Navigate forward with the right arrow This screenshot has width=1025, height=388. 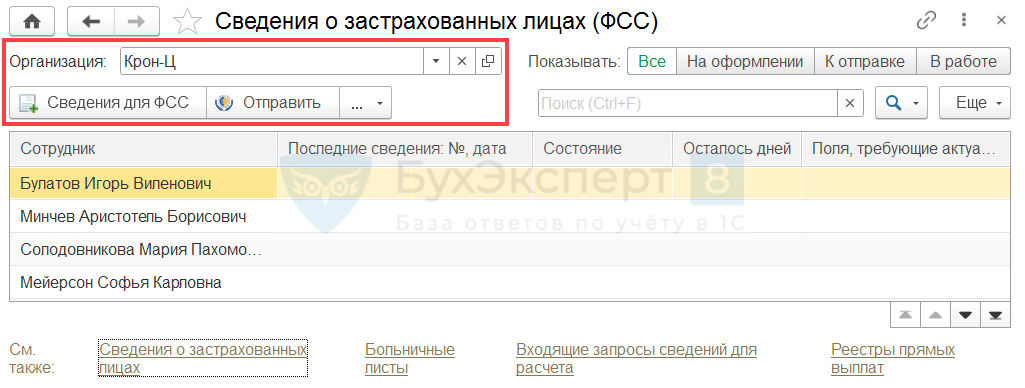(x=138, y=22)
